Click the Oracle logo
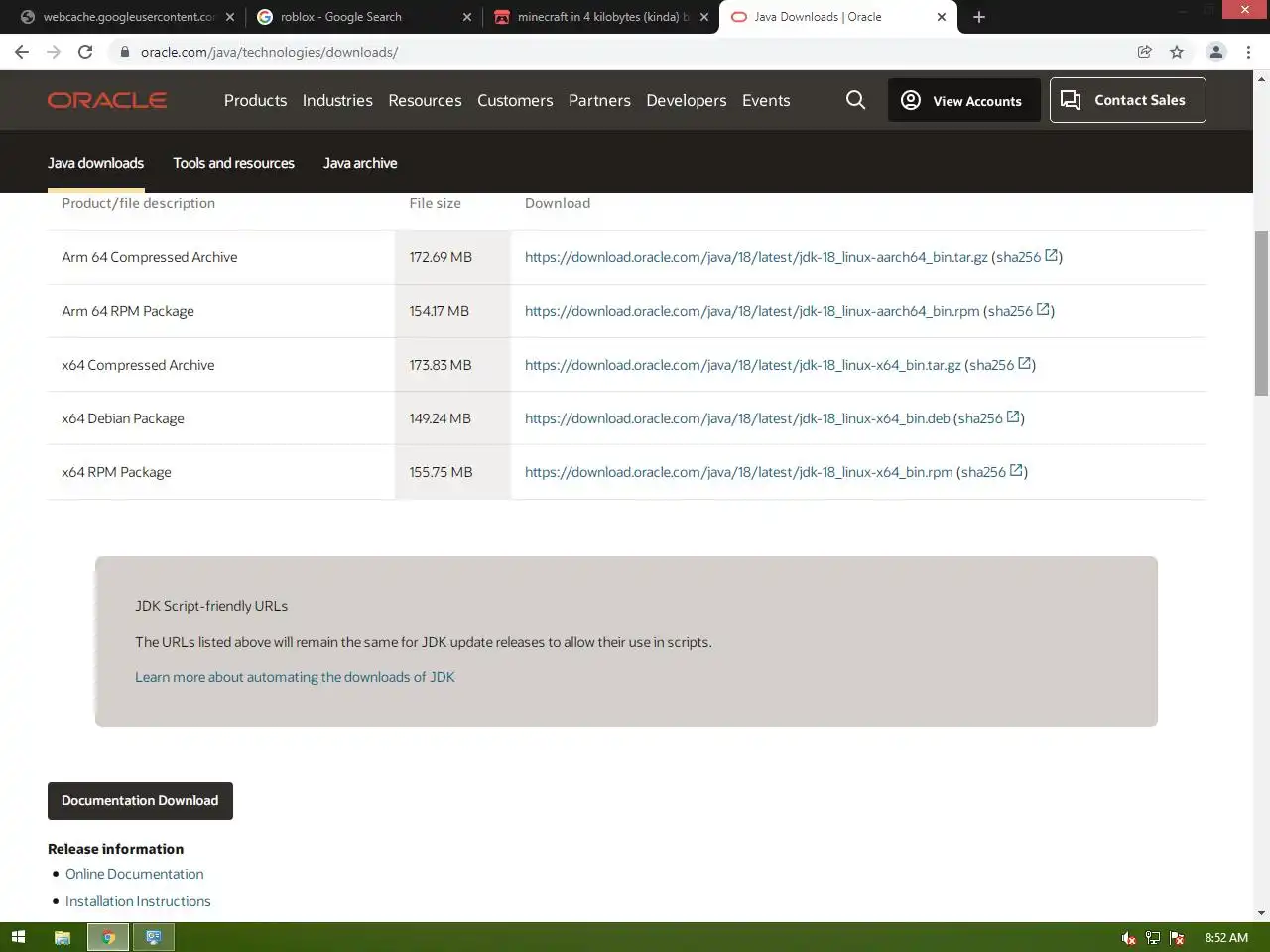 pyautogui.click(x=107, y=100)
